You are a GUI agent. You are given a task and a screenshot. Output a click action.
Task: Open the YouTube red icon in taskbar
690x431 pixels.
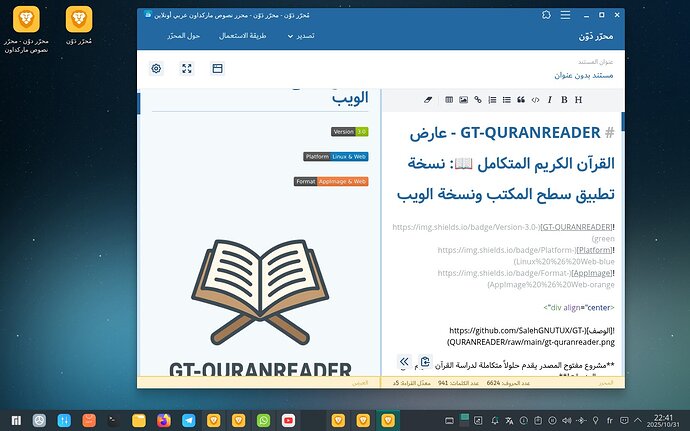288,420
